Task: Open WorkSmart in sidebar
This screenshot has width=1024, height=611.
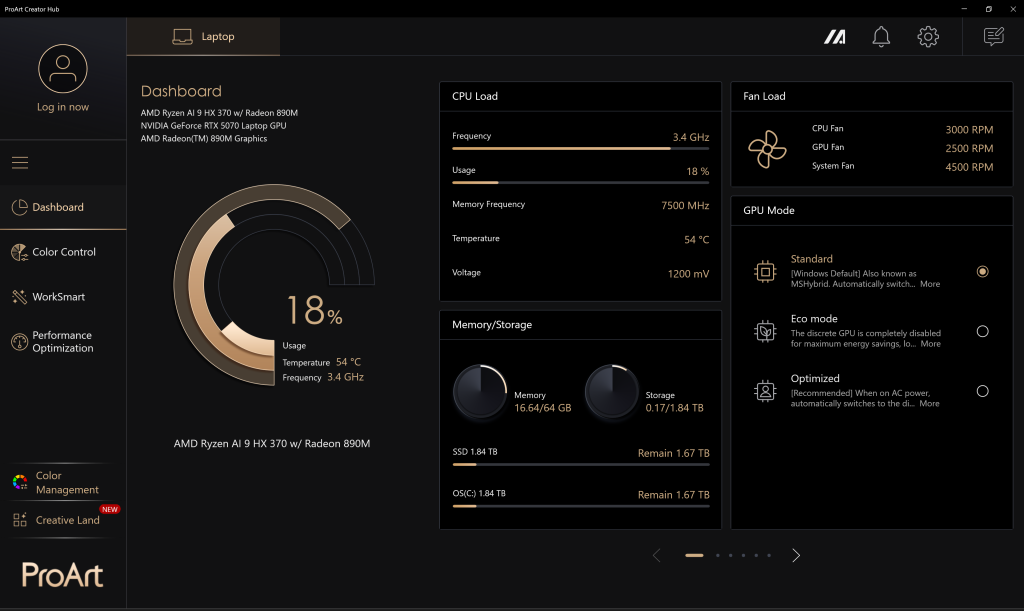Action: (63, 296)
